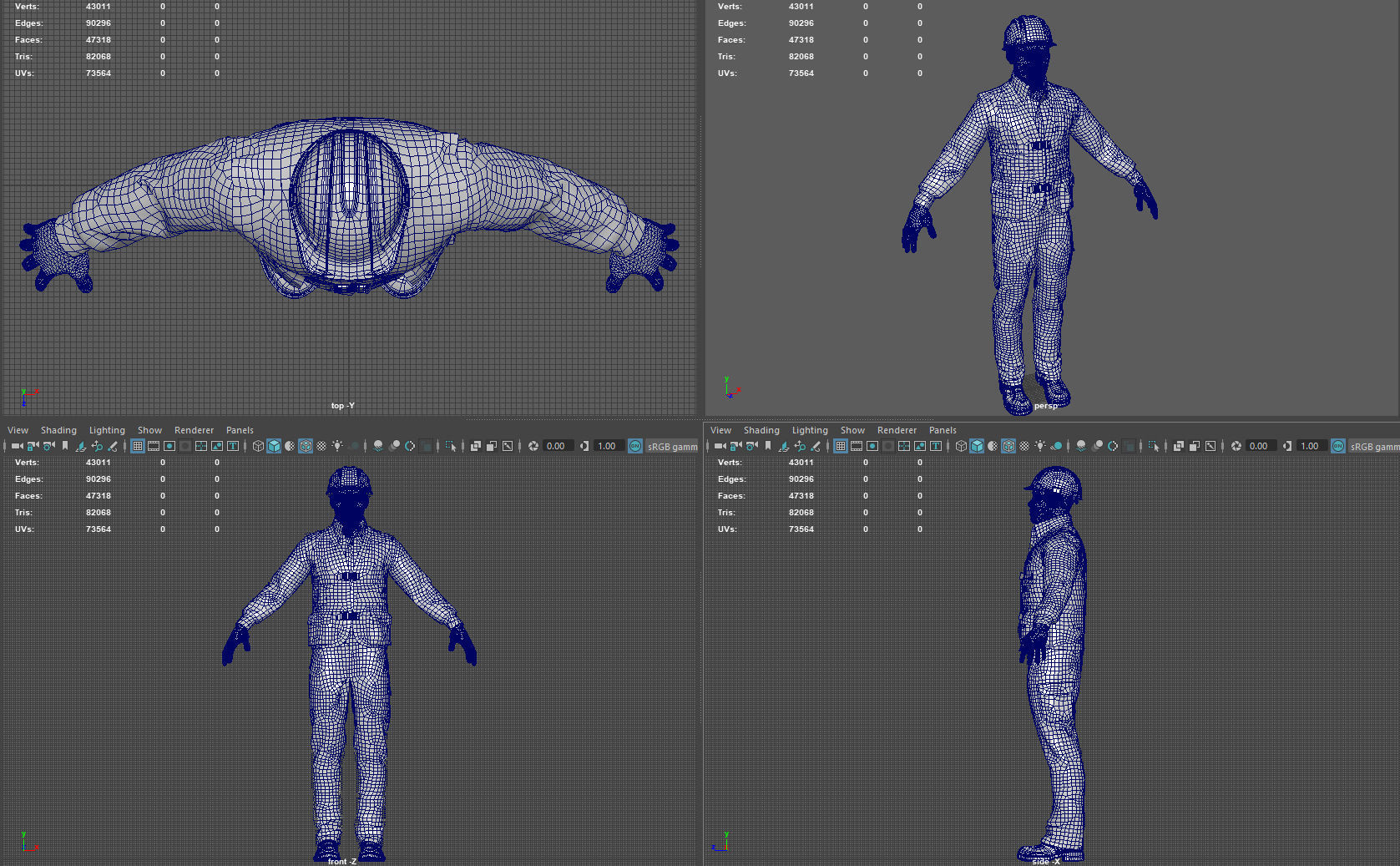Open Panels menu in front view panel
1400x866 pixels.
tap(240, 430)
